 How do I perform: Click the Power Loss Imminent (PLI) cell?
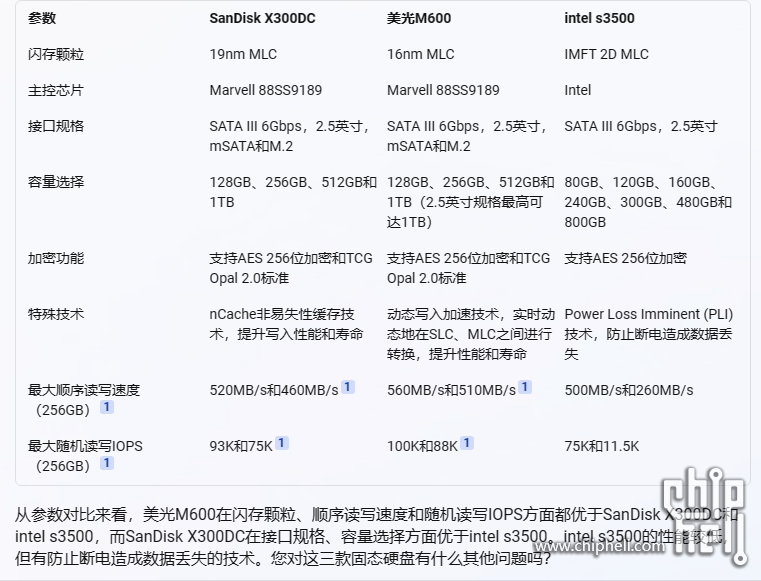point(649,334)
